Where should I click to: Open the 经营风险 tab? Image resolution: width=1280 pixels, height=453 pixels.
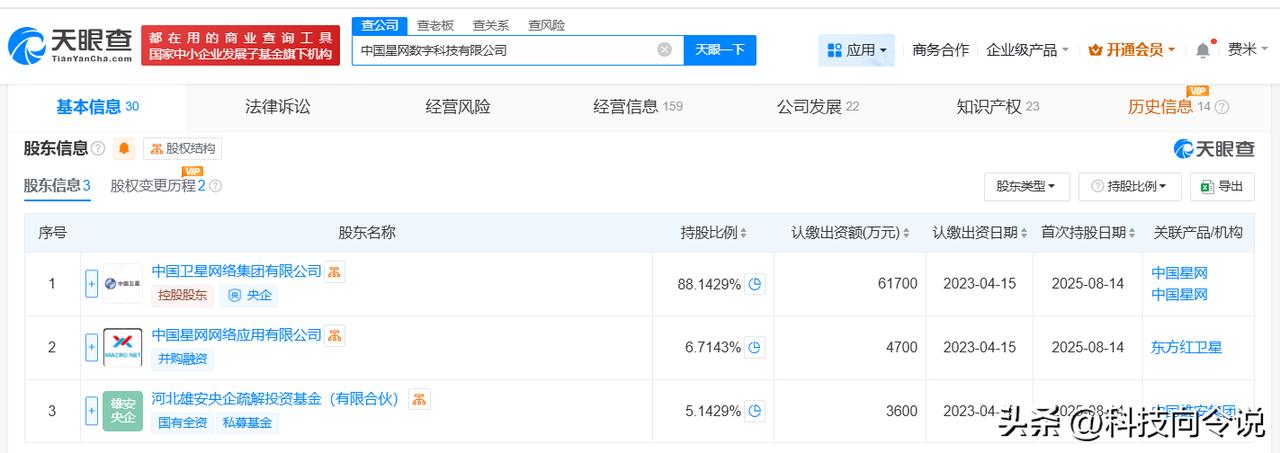(458, 107)
